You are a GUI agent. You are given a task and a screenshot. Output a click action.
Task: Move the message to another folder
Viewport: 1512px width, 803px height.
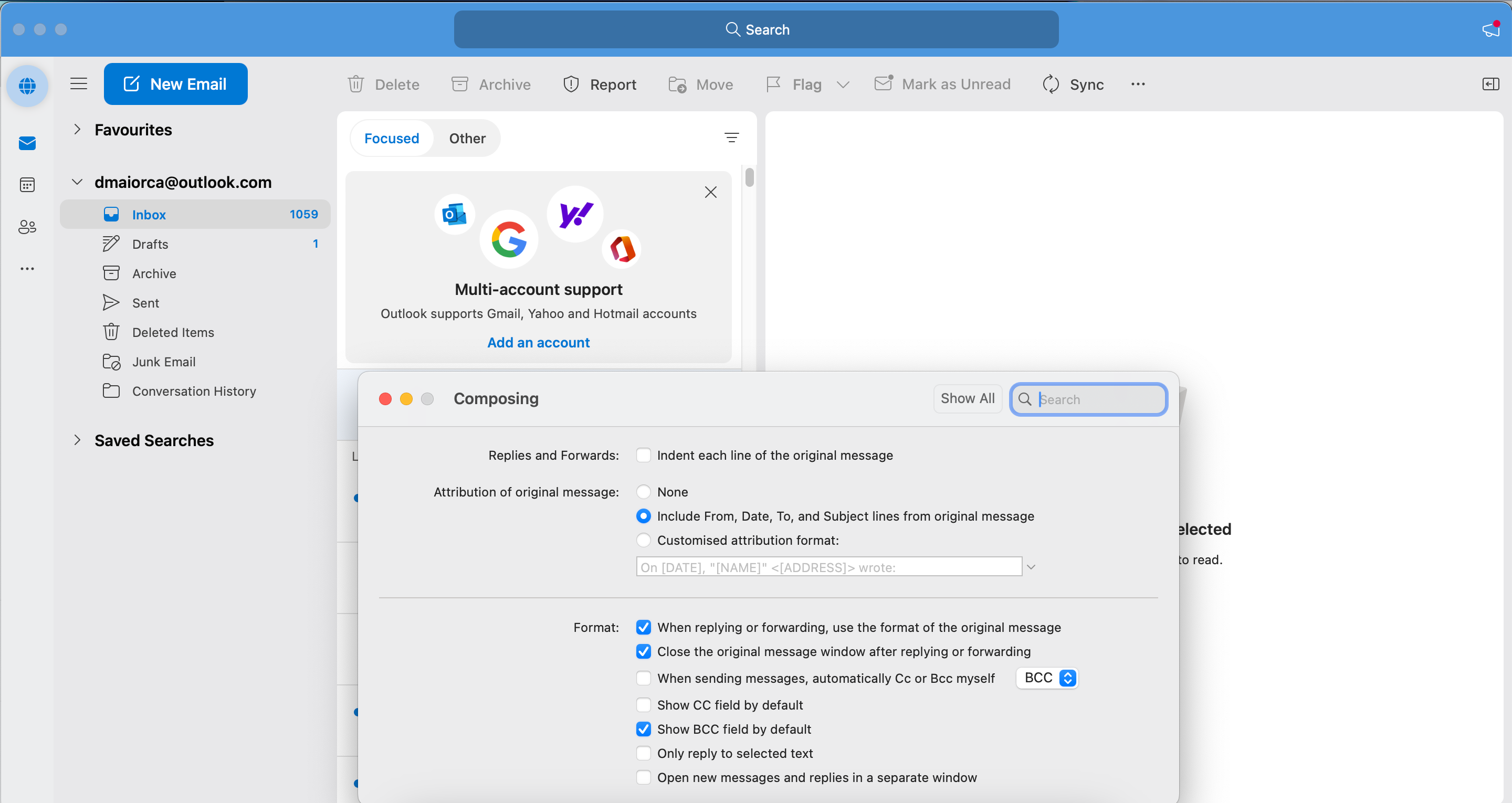(700, 84)
